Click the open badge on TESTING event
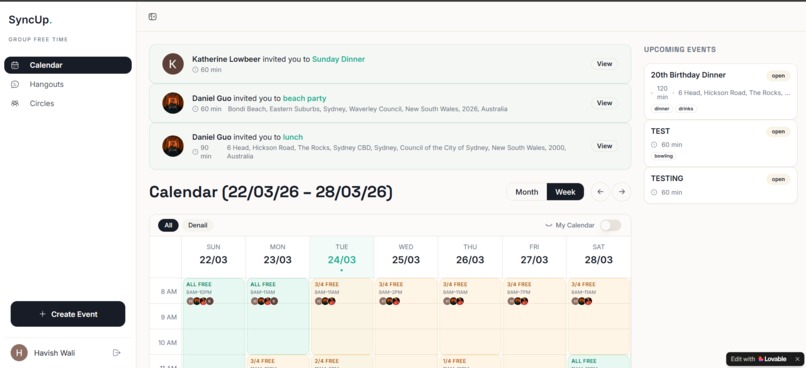This screenshot has height=368, width=806. [778, 179]
